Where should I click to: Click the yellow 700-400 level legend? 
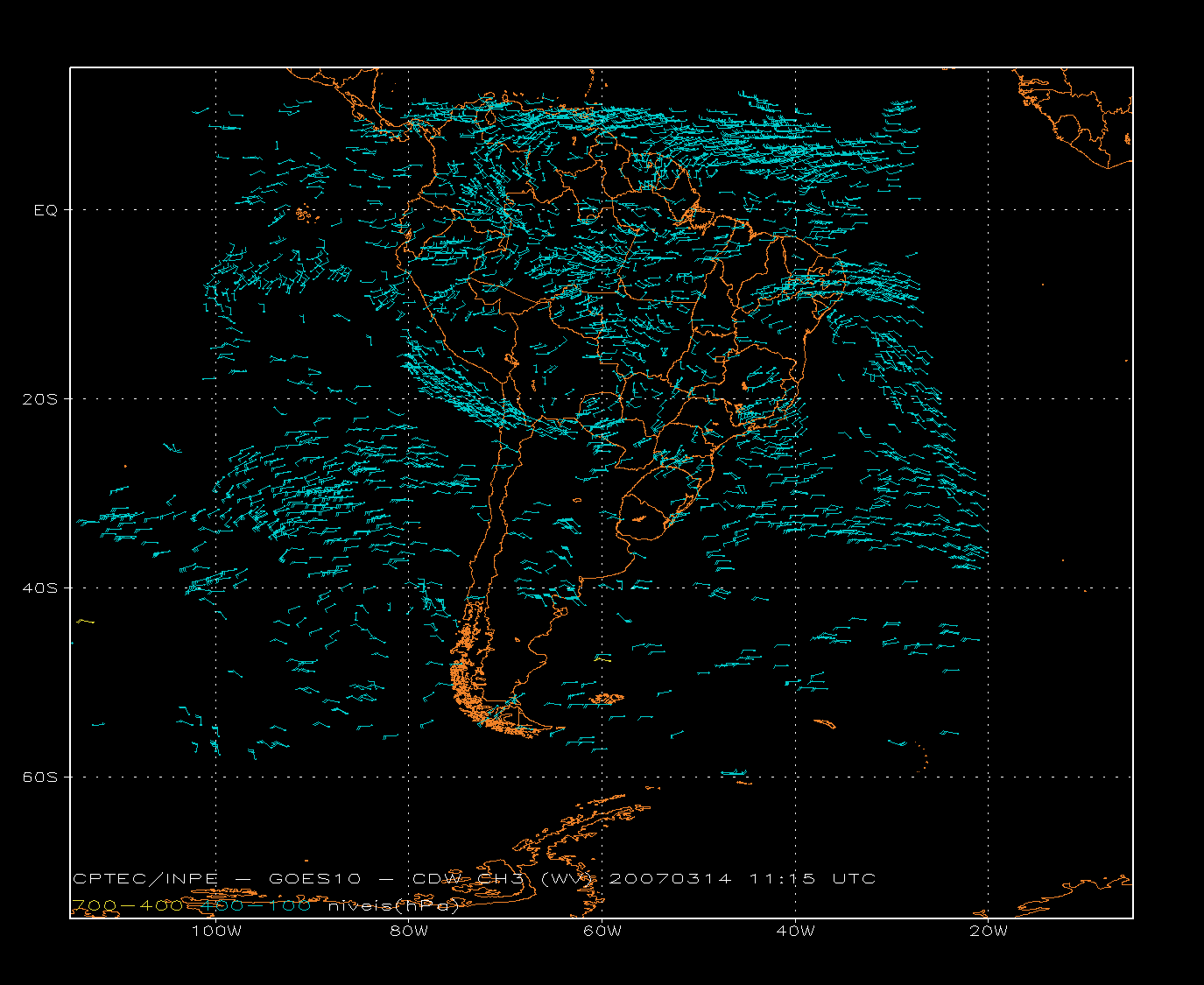(127, 905)
